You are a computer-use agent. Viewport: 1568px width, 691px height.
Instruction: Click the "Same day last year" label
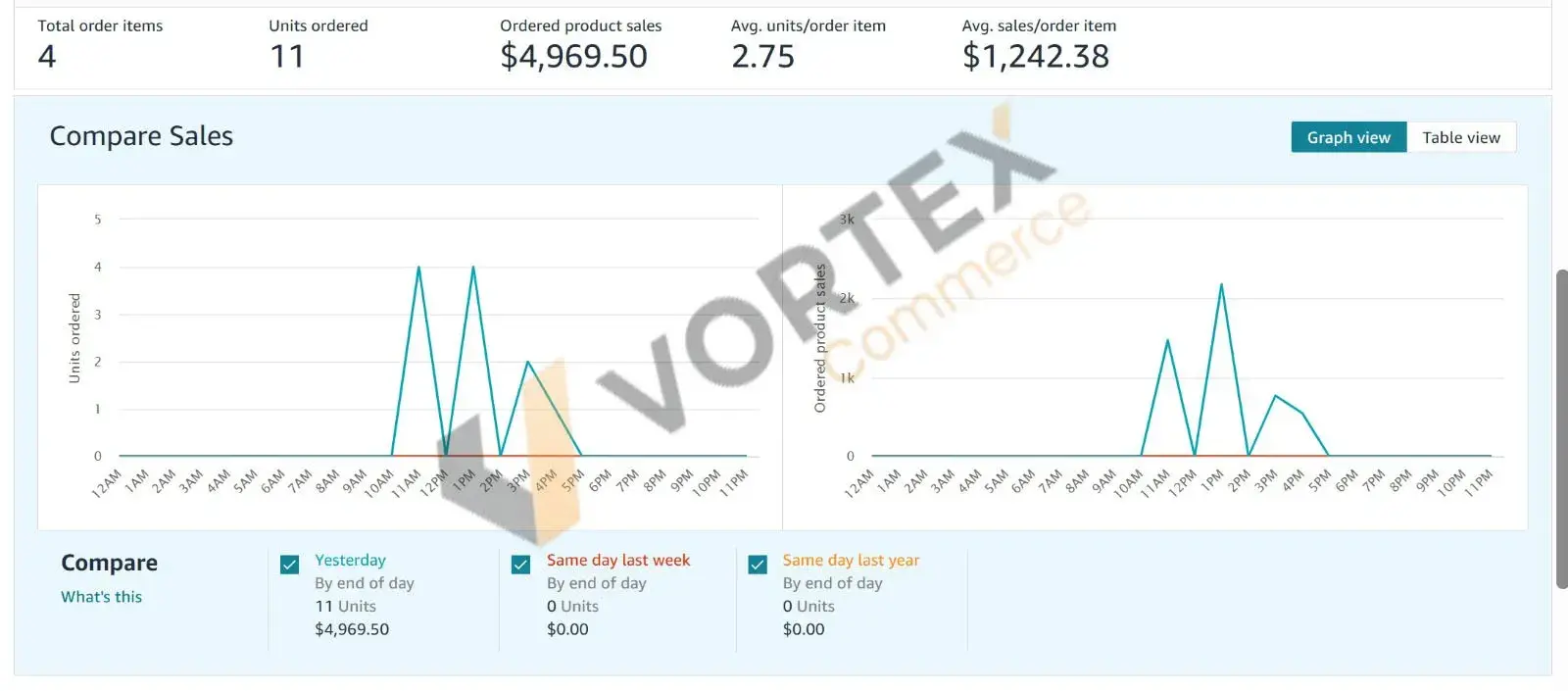851,561
